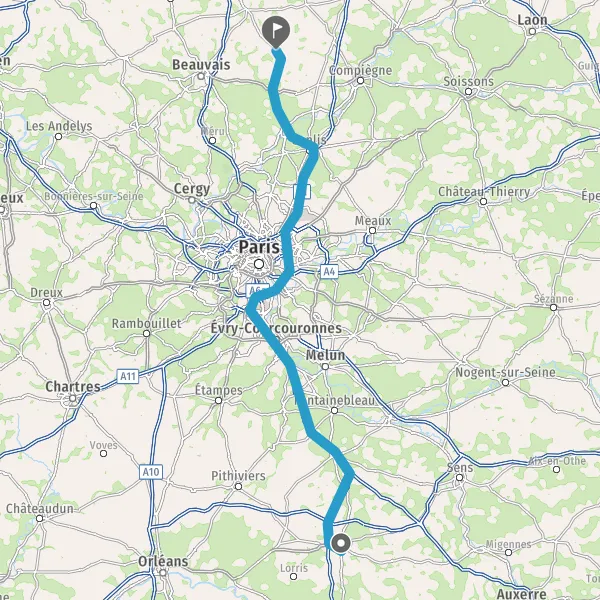Select the Chartres city label

pos(73,386)
